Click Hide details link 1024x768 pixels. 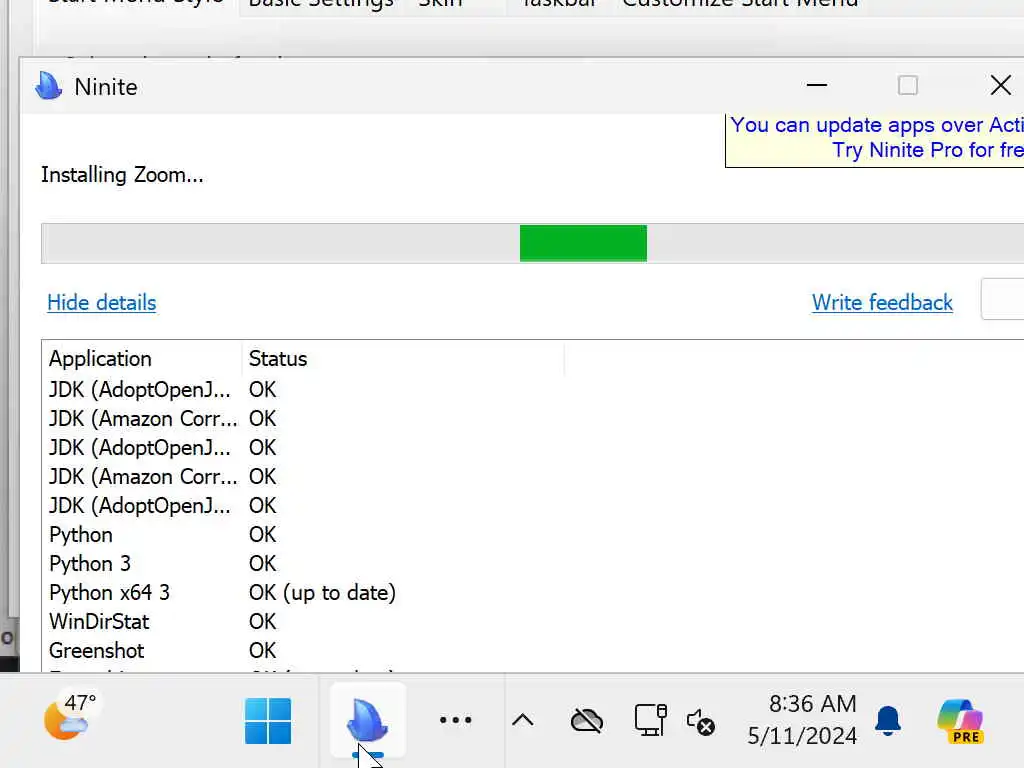101,302
